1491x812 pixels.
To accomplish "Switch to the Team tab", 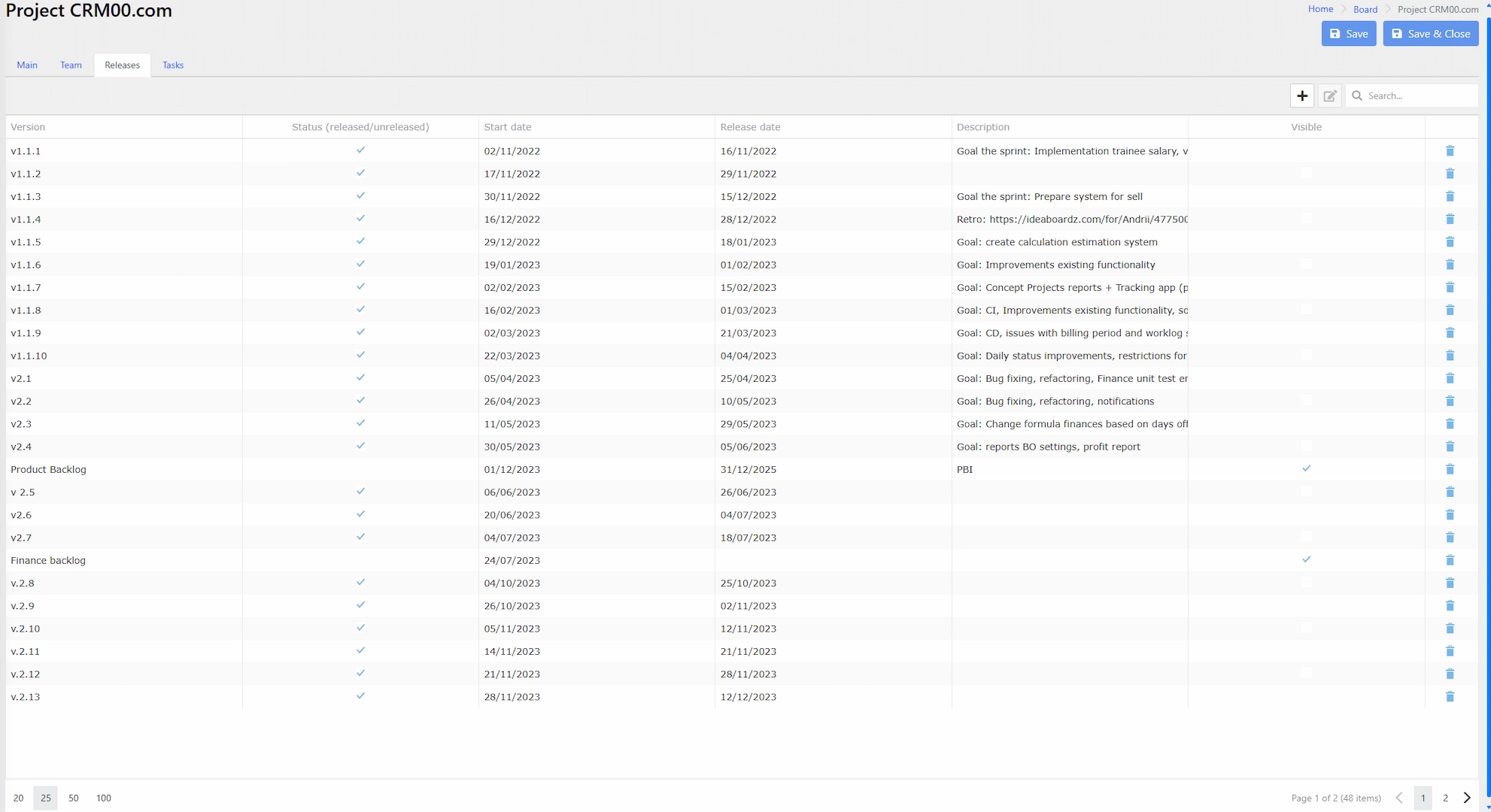I will pos(71,65).
